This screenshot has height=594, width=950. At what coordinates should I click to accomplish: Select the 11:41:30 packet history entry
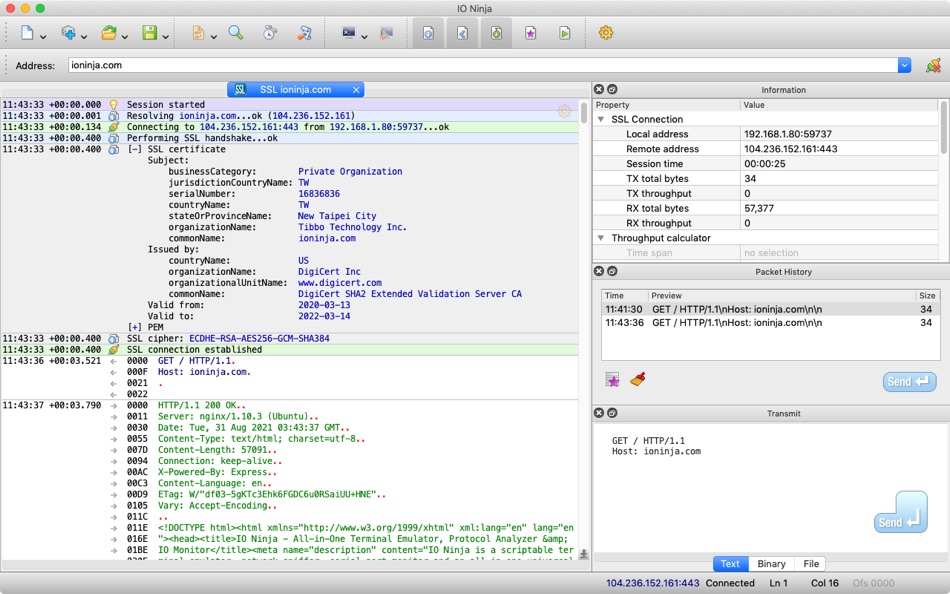point(770,309)
